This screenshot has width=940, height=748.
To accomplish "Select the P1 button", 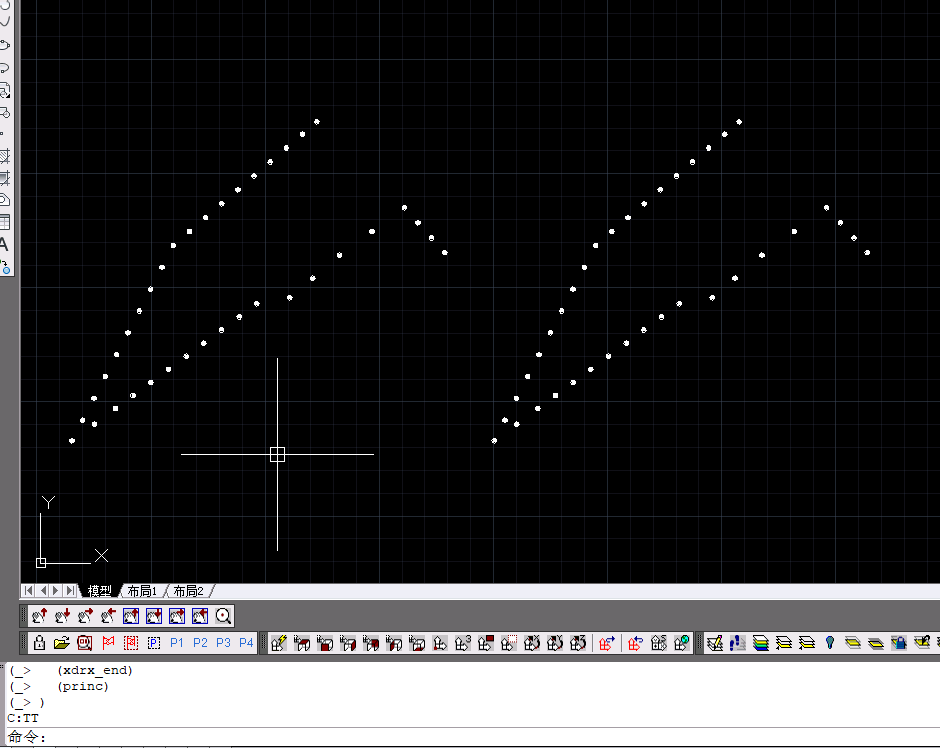I will coord(177,643).
